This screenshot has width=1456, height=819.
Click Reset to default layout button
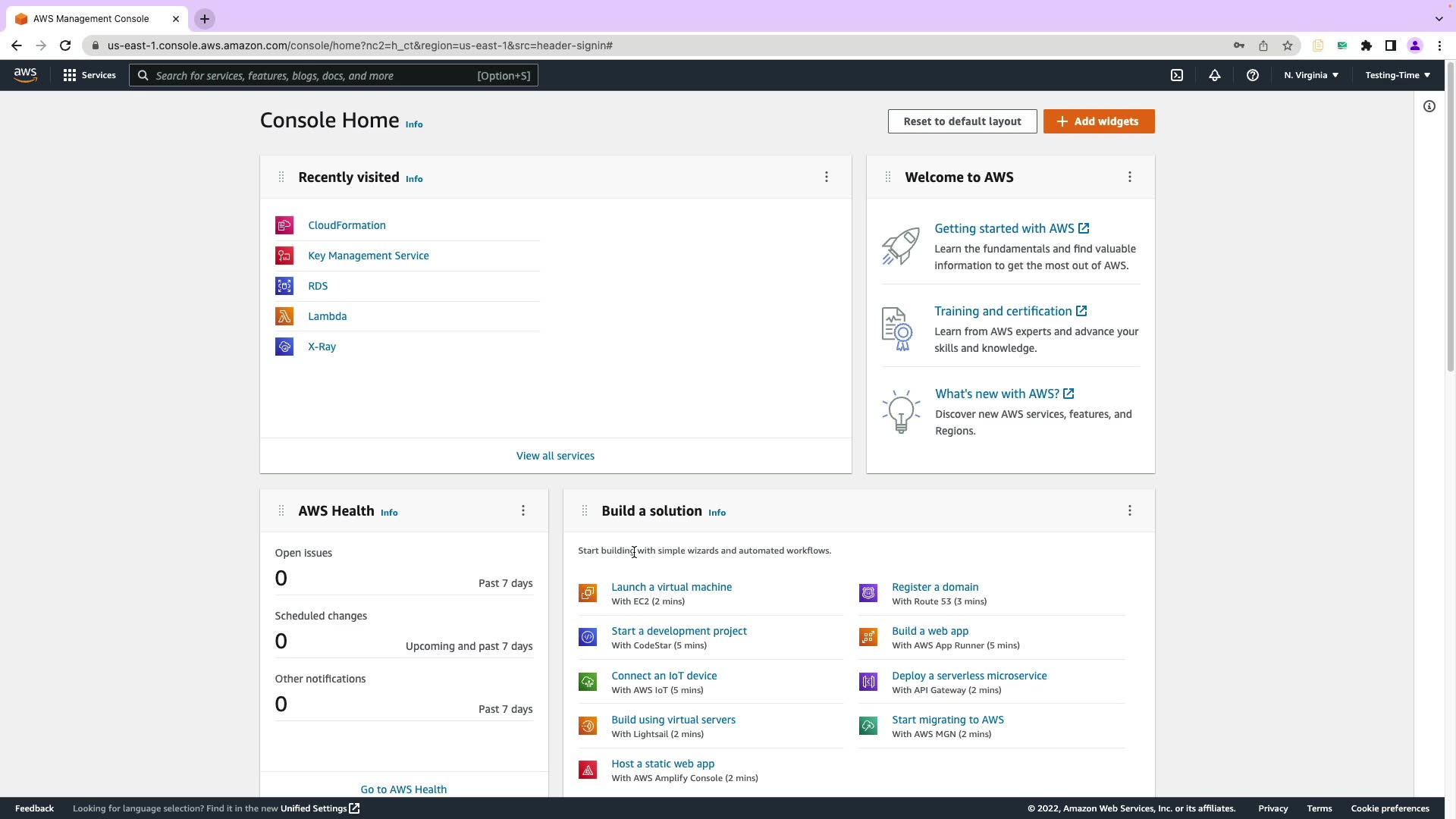coord(962,121)
